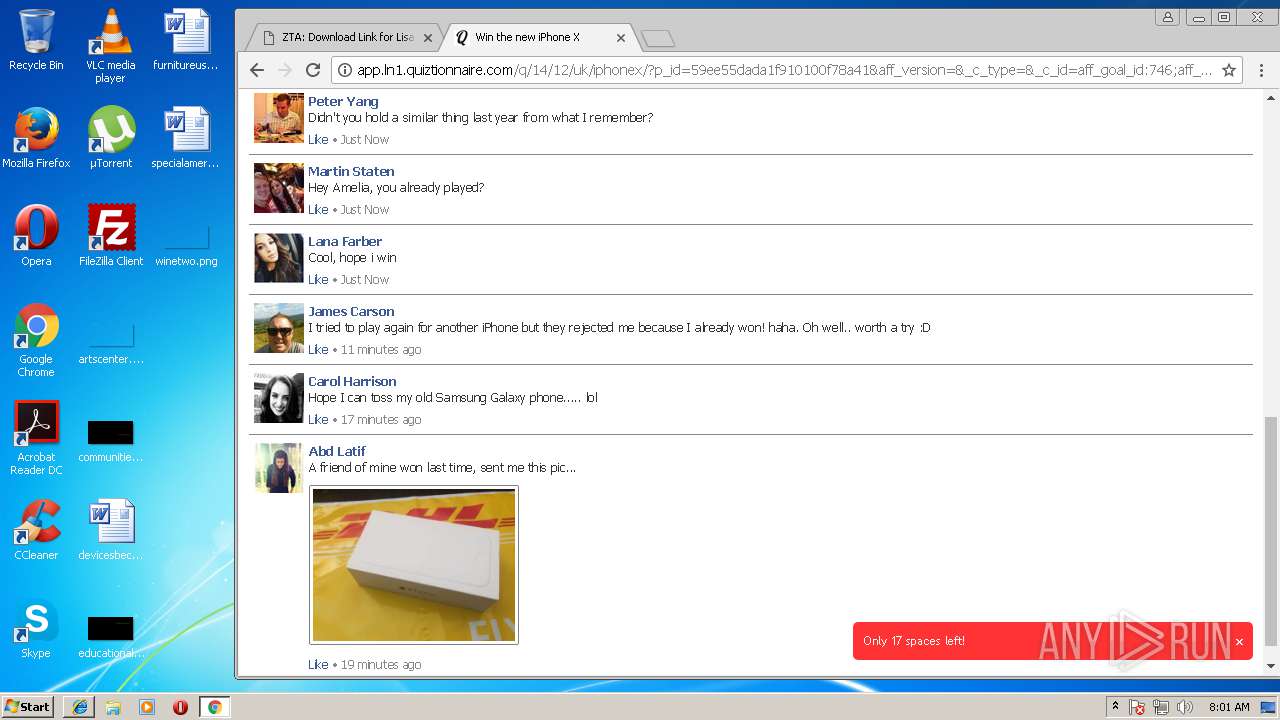The image size is (1280, 720).
Task: Open the iPhone box photo thumbnail
Action: pos(414,565)
